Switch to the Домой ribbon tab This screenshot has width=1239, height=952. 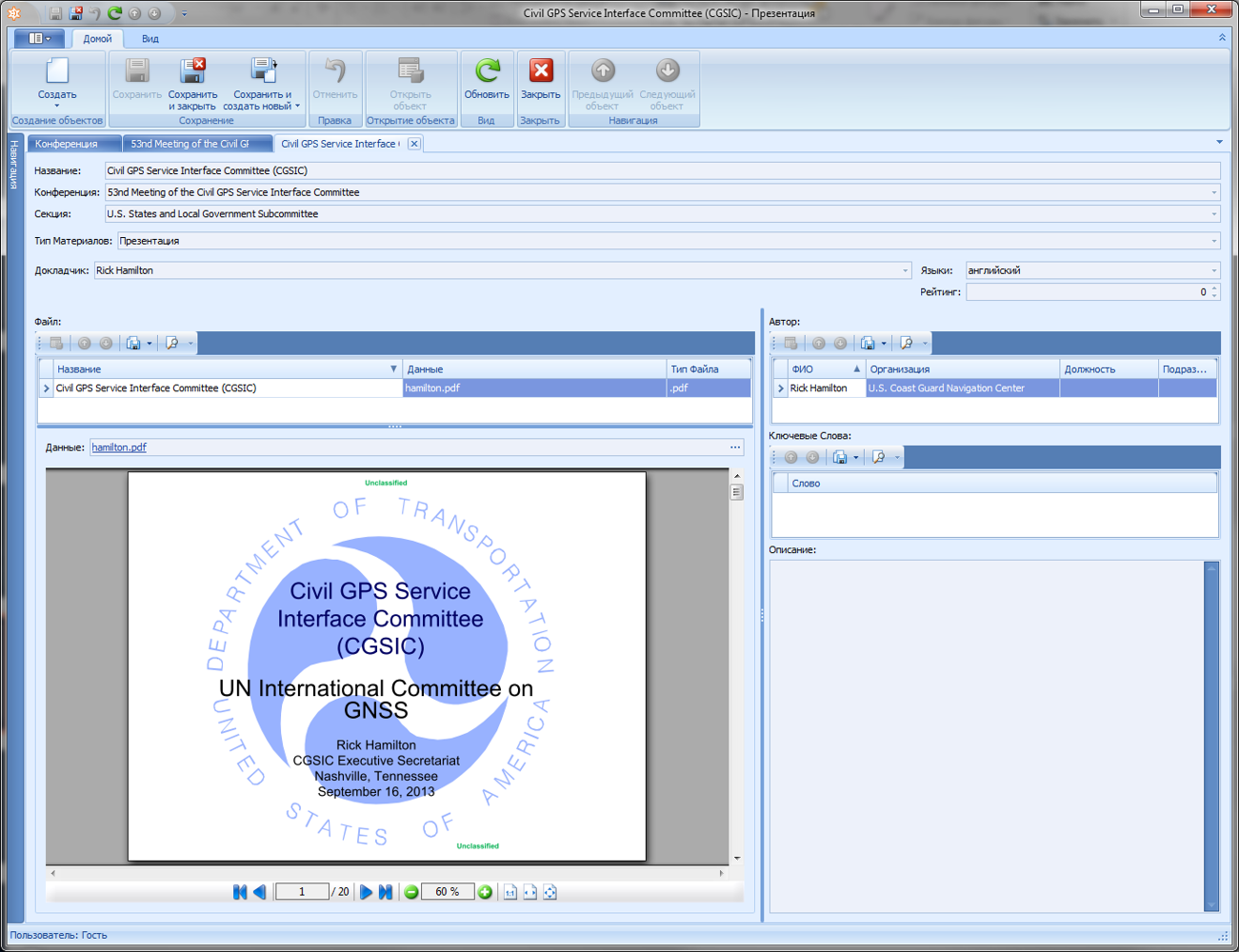tap(97, 38)
